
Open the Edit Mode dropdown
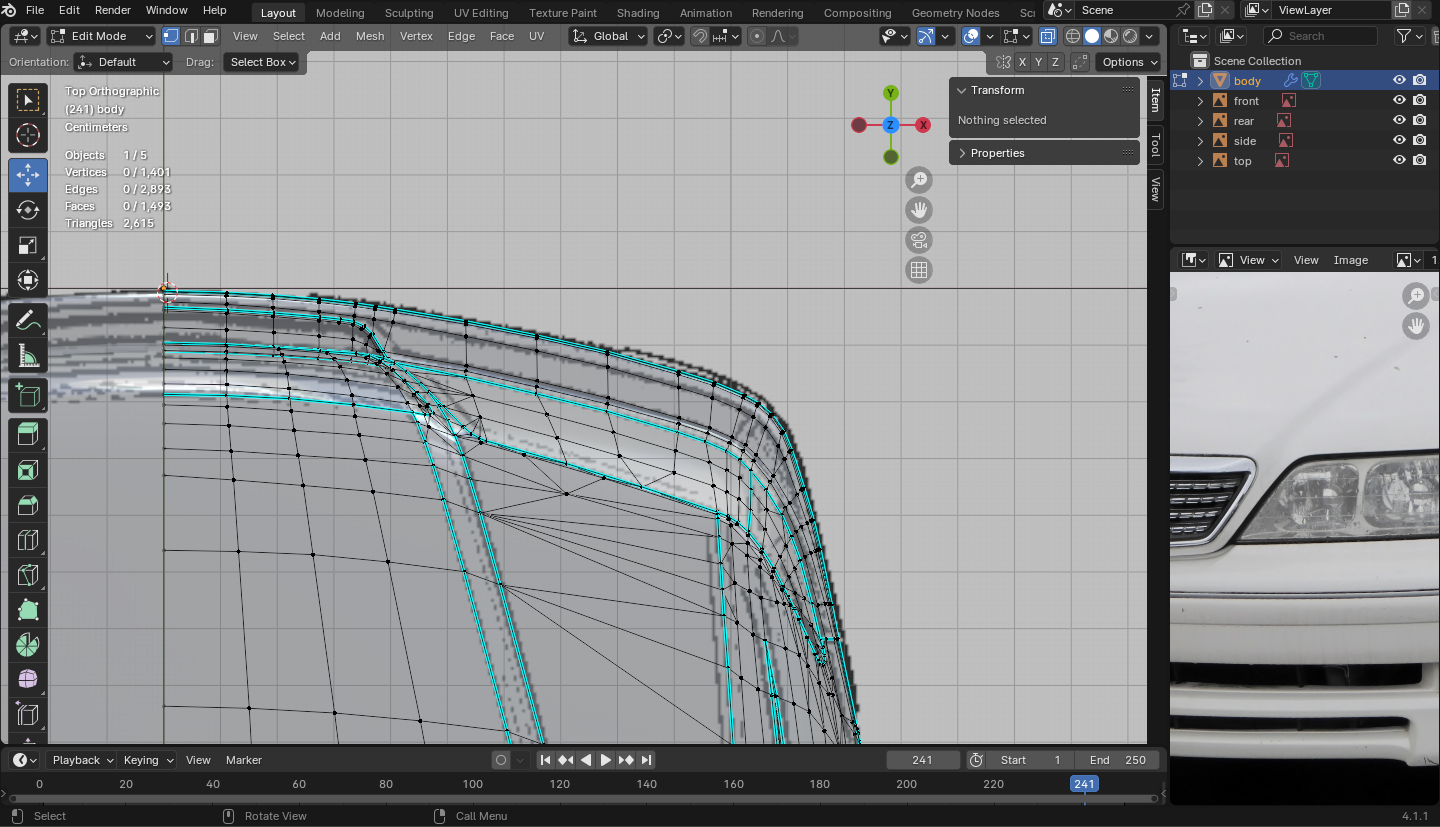[101, 36]
